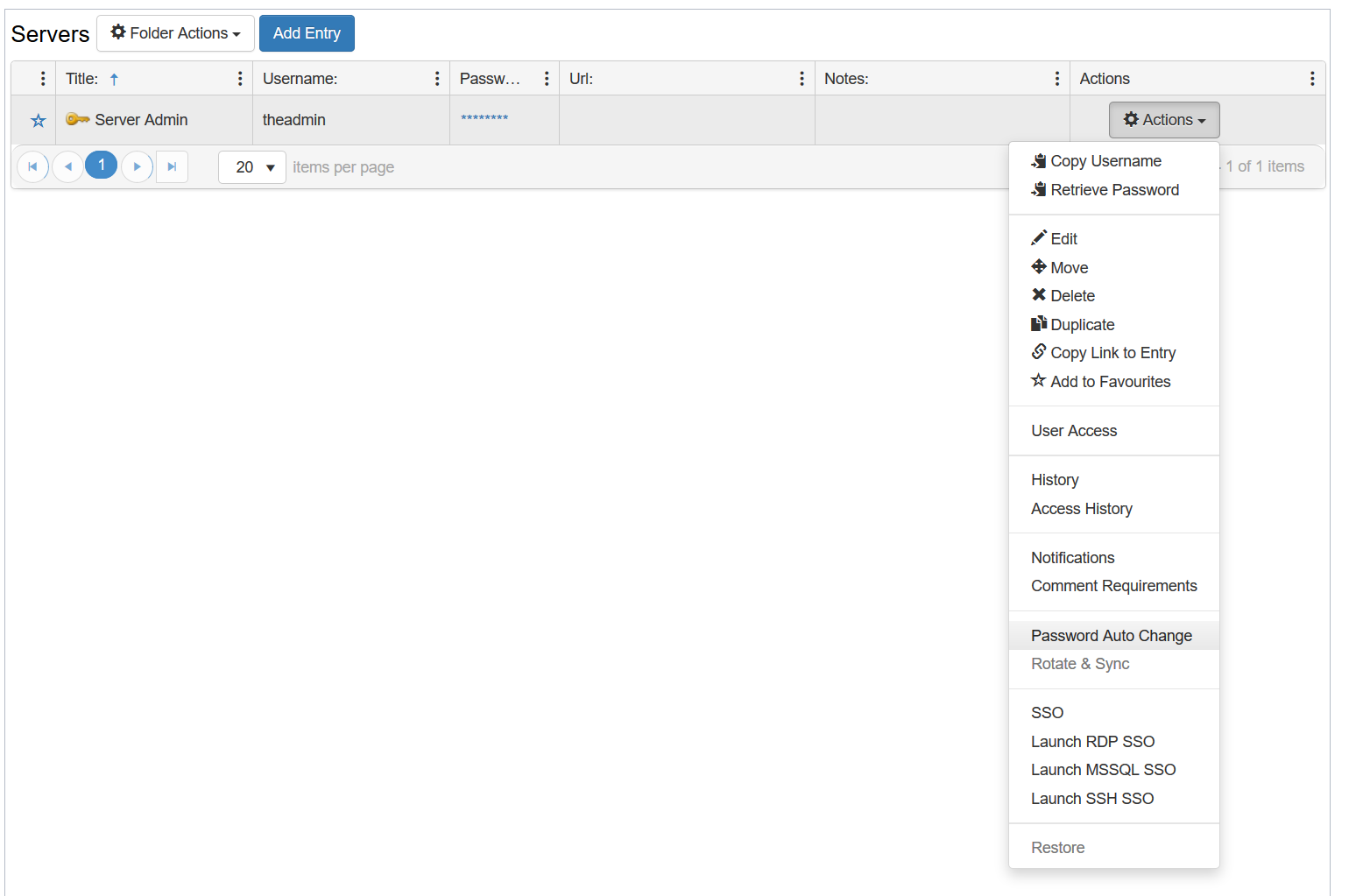Open the Title column options menu
This screenshot has height=896, width=1363.
[240, 79]
